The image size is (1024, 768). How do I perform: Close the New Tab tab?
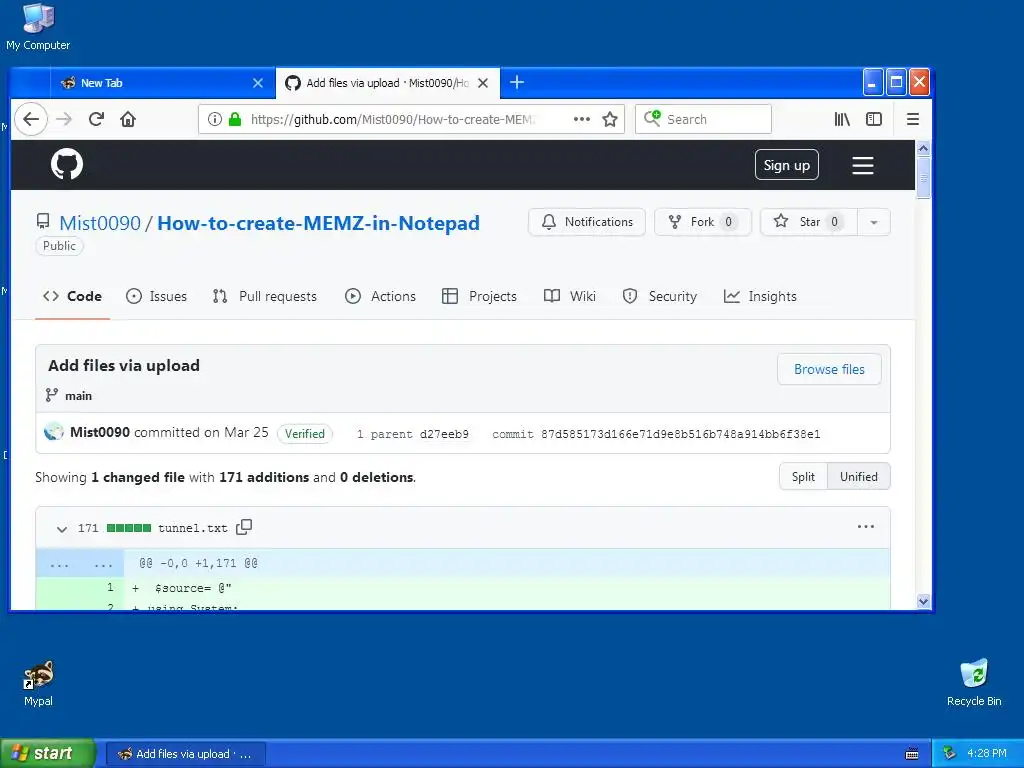[x=258, y=83]
